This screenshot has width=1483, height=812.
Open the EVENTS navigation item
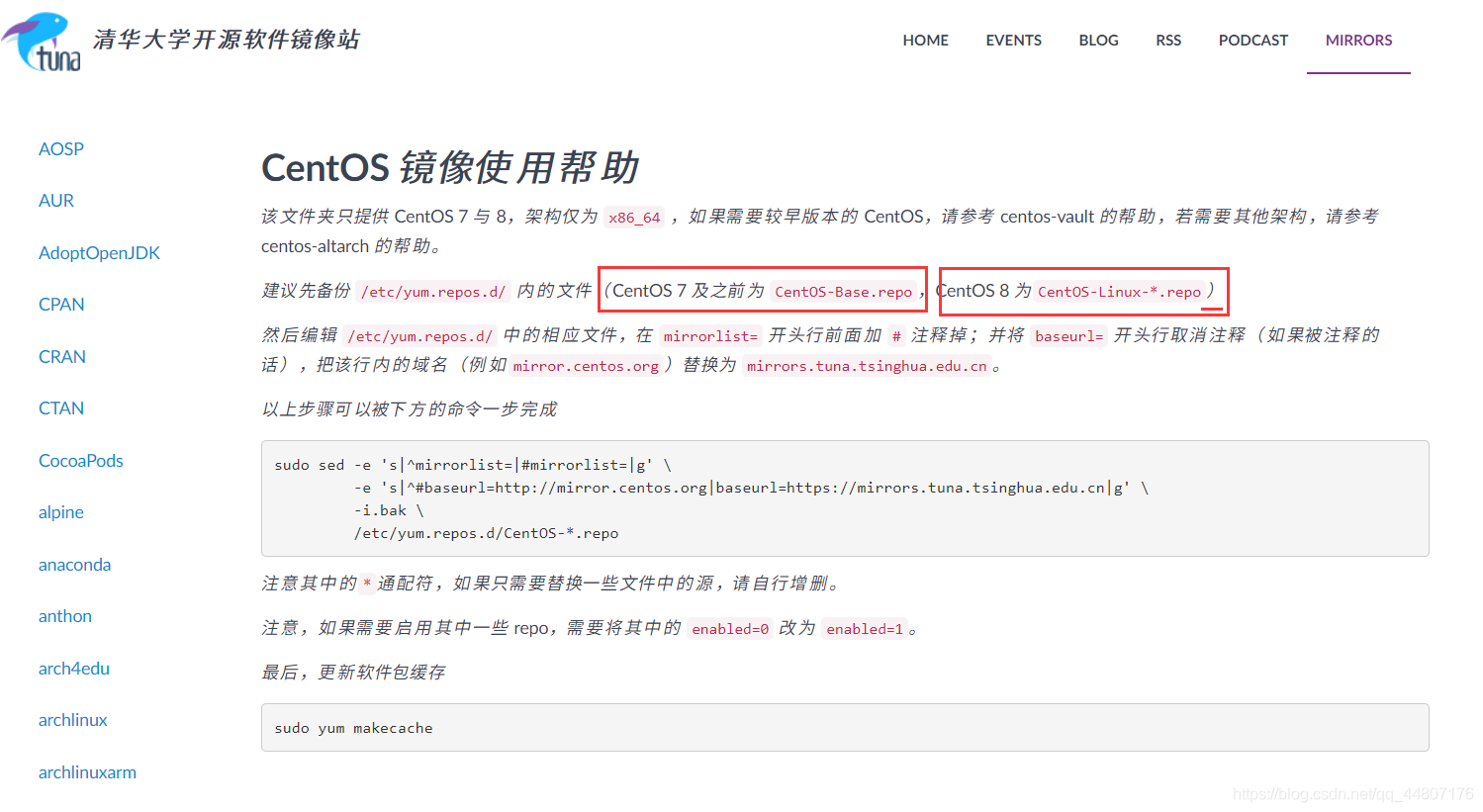coord(1013,41)
